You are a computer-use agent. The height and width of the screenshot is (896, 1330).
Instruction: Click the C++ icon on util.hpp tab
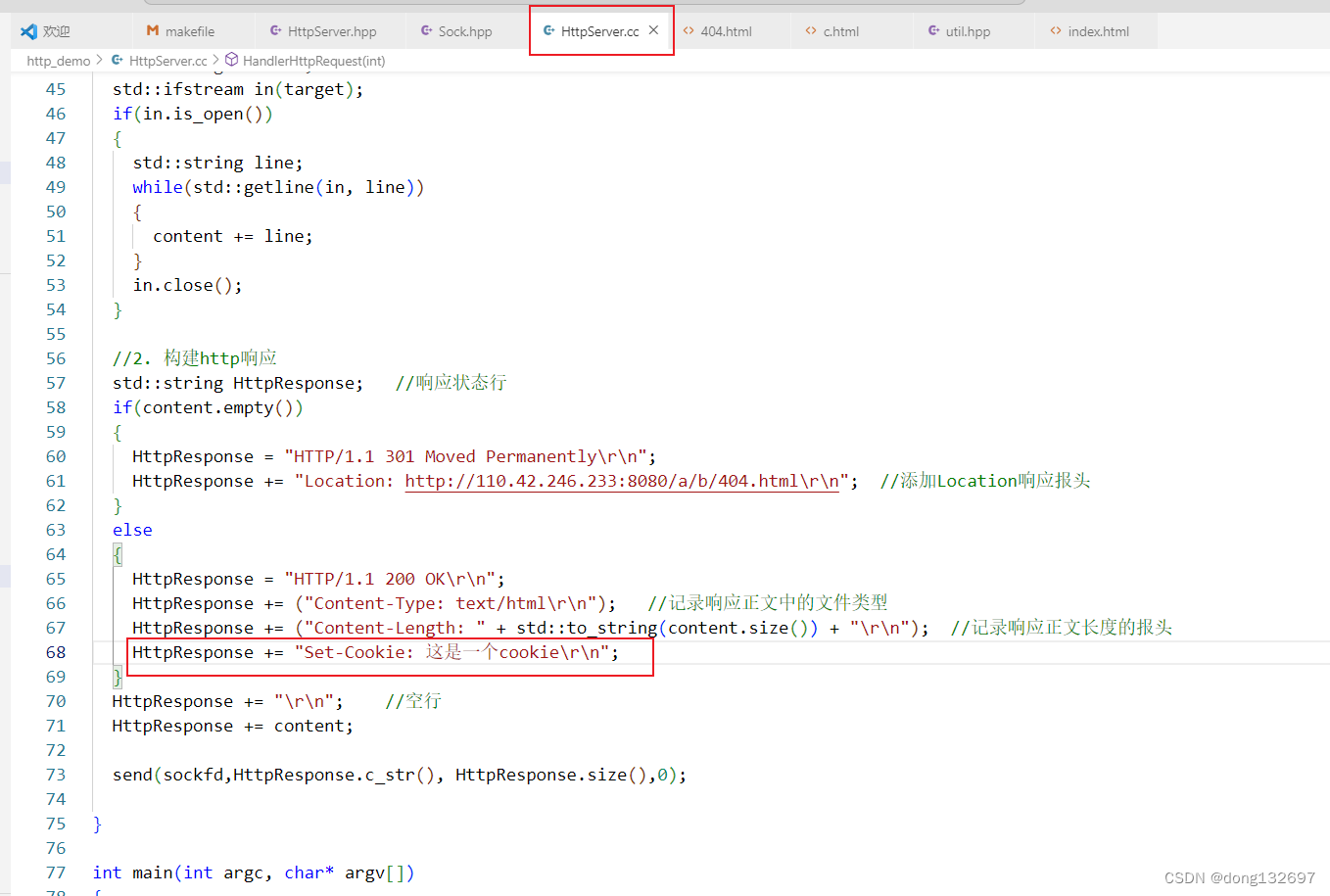point(934,31)
